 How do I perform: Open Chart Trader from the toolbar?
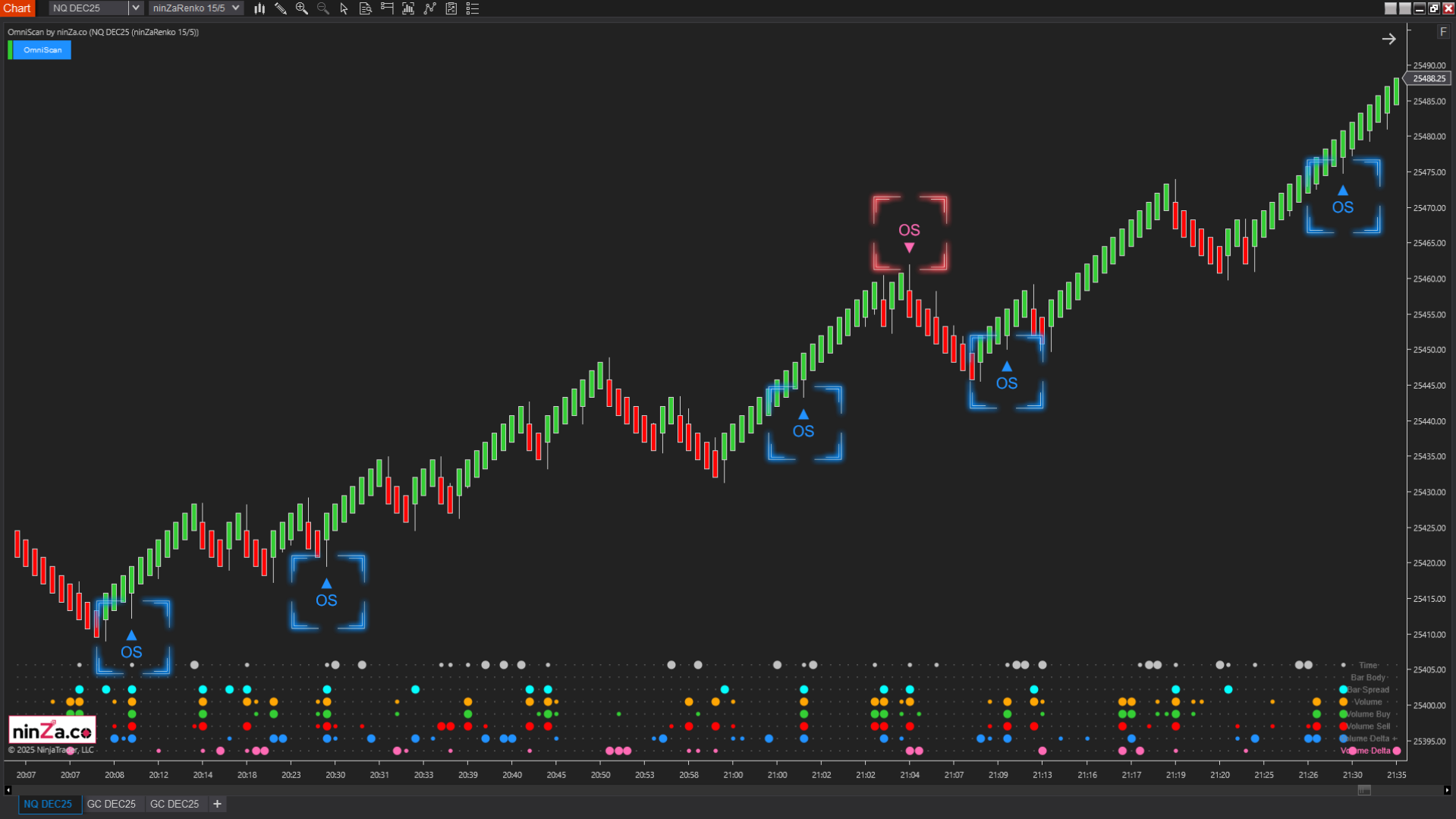(386, 8)
